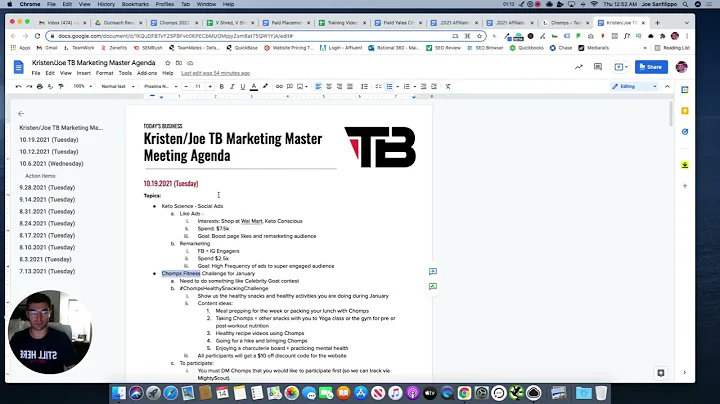Open the Editing mode dropdown
The height and width of the screenshot is (404, 720).
635,86
